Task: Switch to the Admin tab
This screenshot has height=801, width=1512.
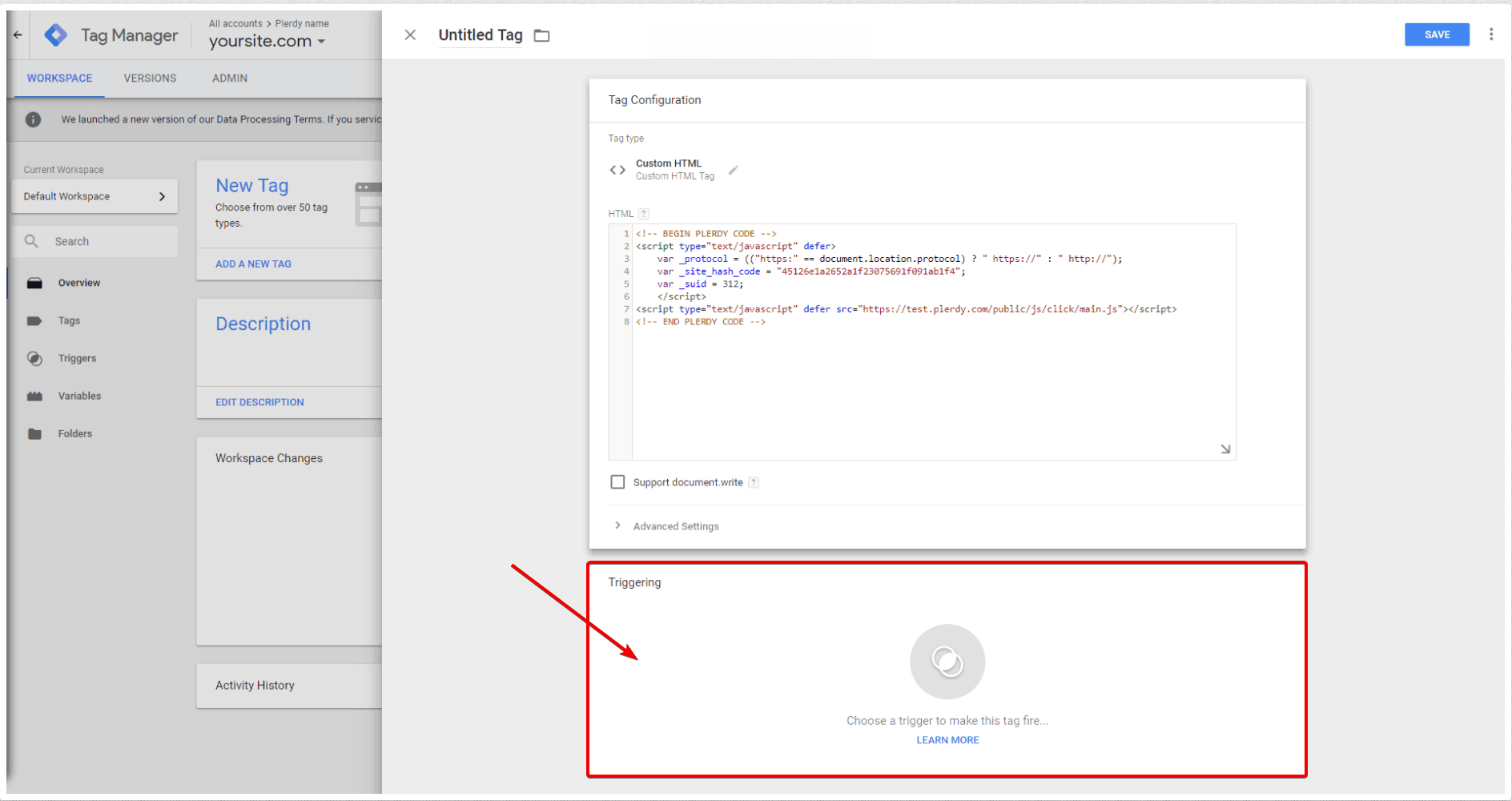Action: [230, 78]
